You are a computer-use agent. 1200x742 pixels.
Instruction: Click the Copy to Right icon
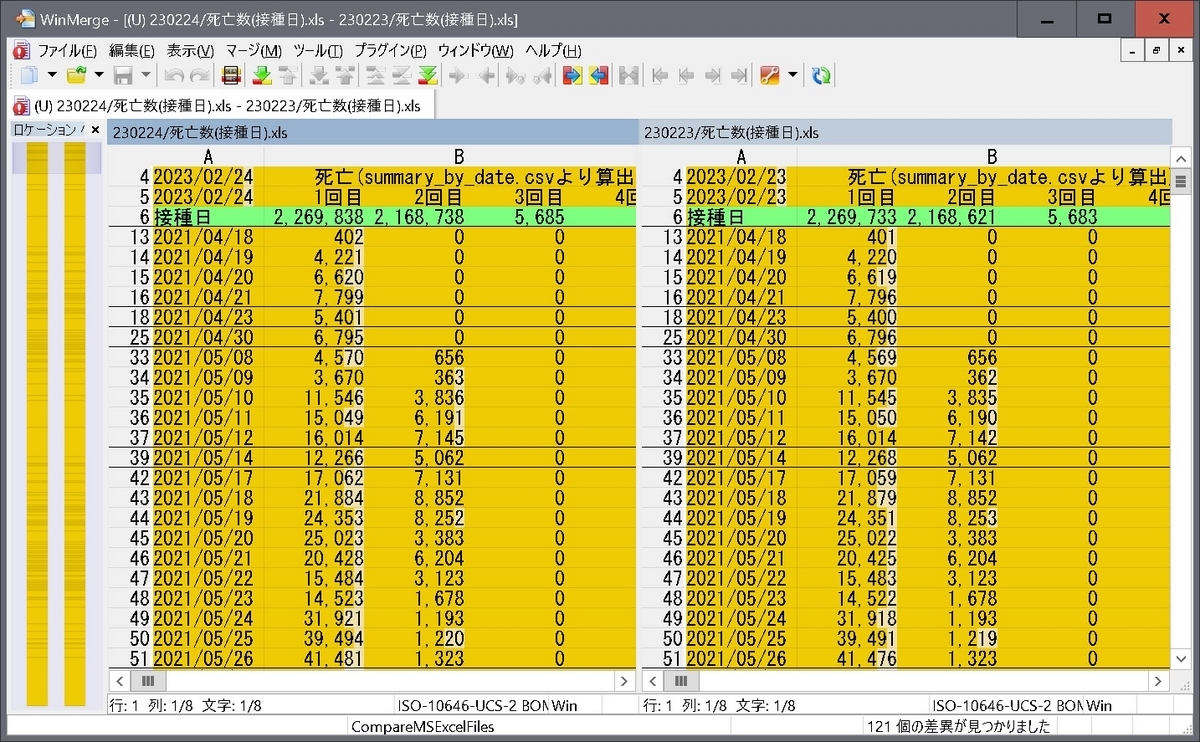tap(459, 75)
